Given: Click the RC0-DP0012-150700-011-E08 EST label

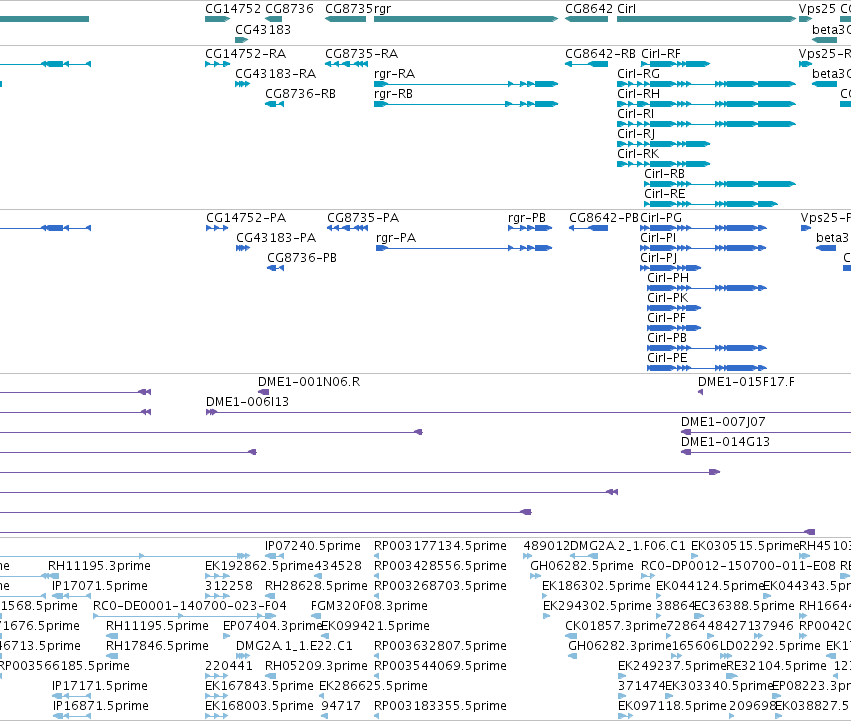Looking at the screenshot, I should pos(738,566).
